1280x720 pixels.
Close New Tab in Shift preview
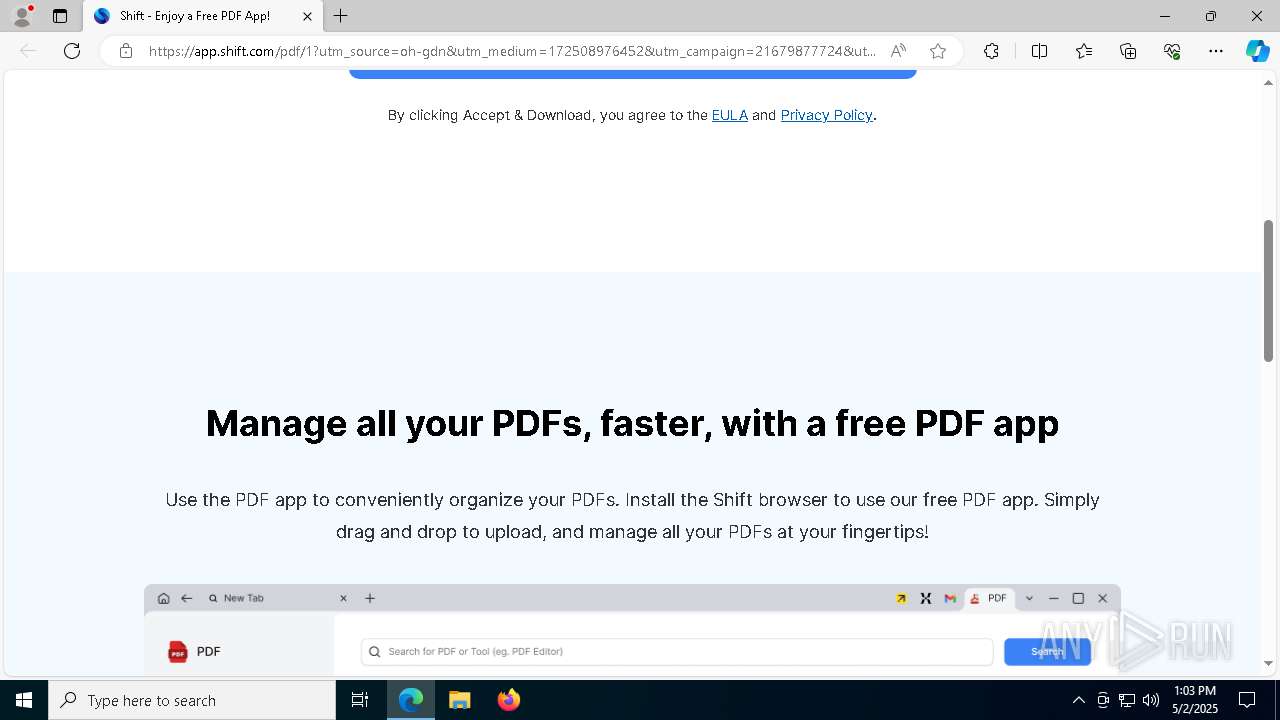click(x=343, y=598)
